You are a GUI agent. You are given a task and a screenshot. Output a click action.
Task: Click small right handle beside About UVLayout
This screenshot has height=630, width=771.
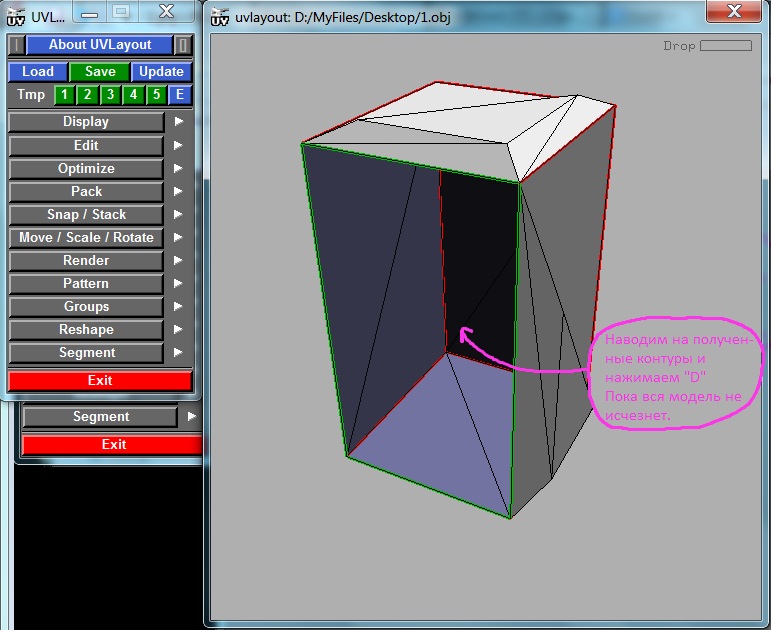[x=183, y=45]
